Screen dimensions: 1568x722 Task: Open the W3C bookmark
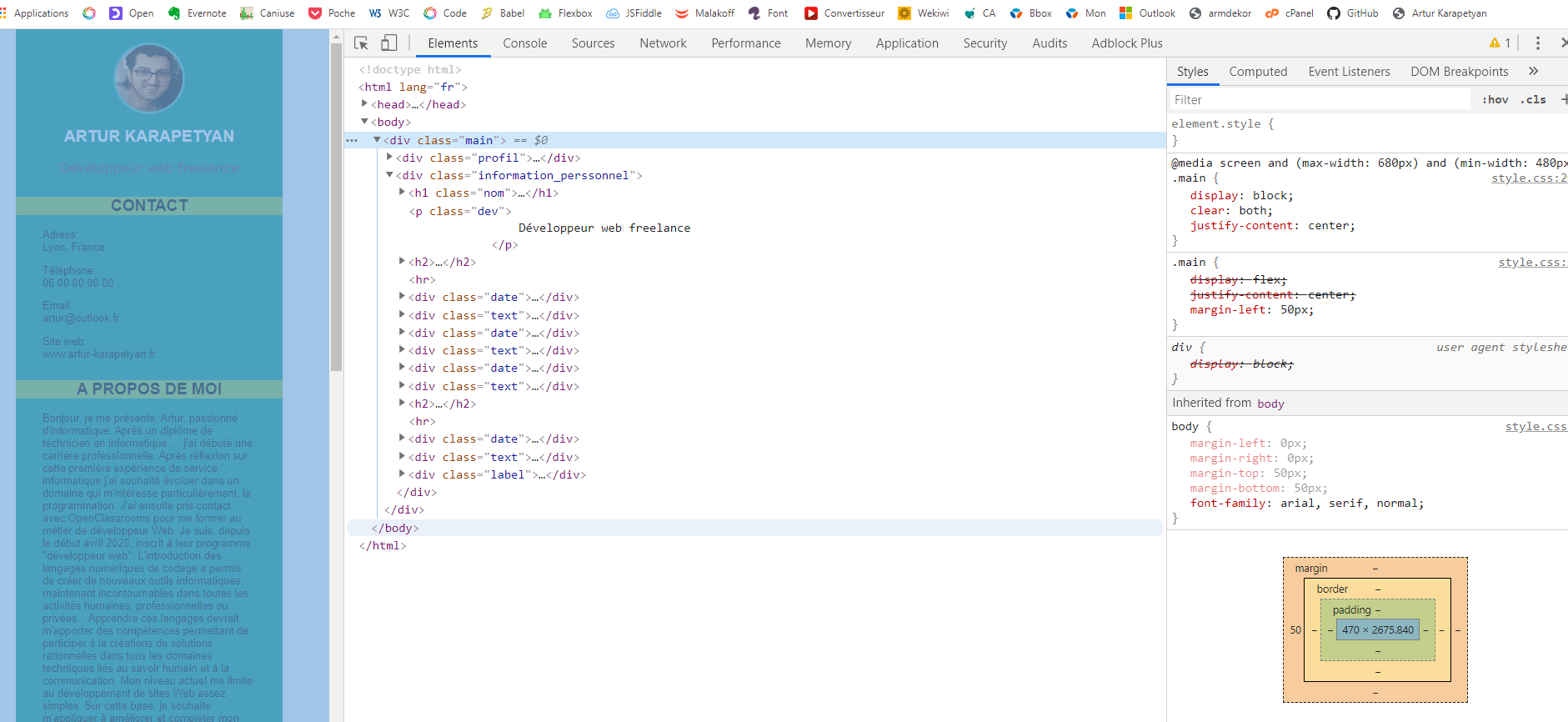[389, 13]
